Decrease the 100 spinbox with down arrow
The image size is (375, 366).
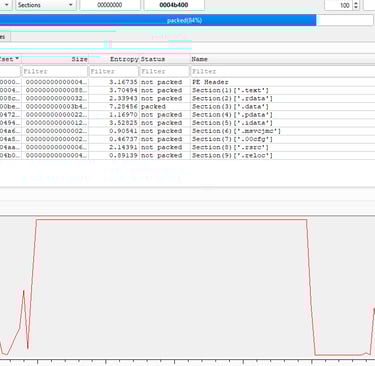click(x=356, y=7)
